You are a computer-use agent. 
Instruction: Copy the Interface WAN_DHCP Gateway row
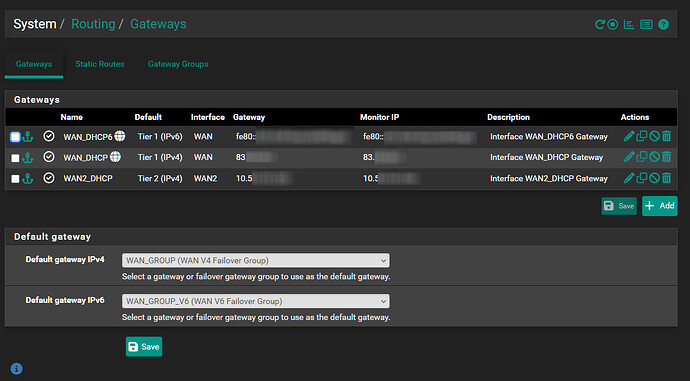pyautogui.click(x=642, y=157)
